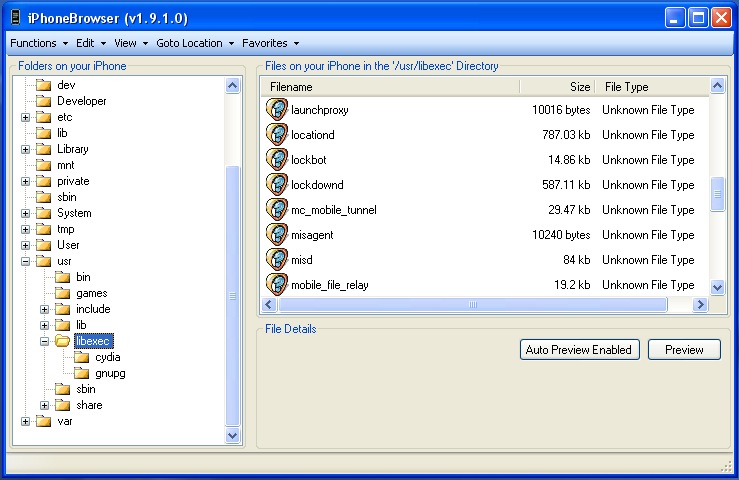Click the cydia folder icon

tap(82, 357)
